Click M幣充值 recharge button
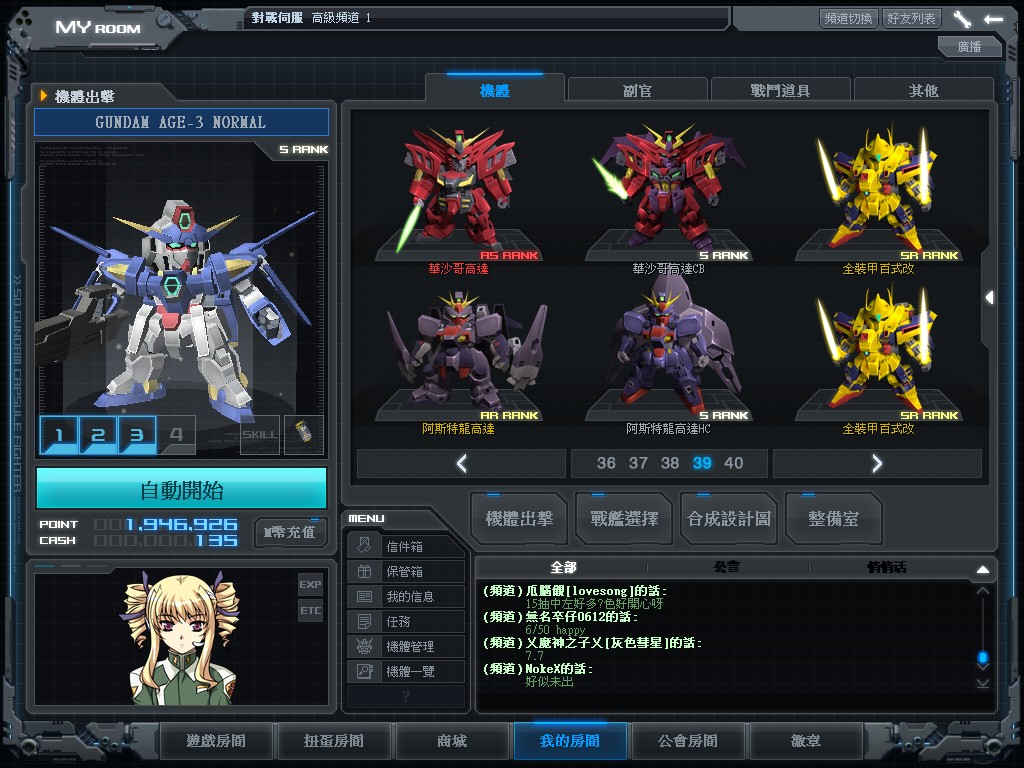 click(290, 532)
